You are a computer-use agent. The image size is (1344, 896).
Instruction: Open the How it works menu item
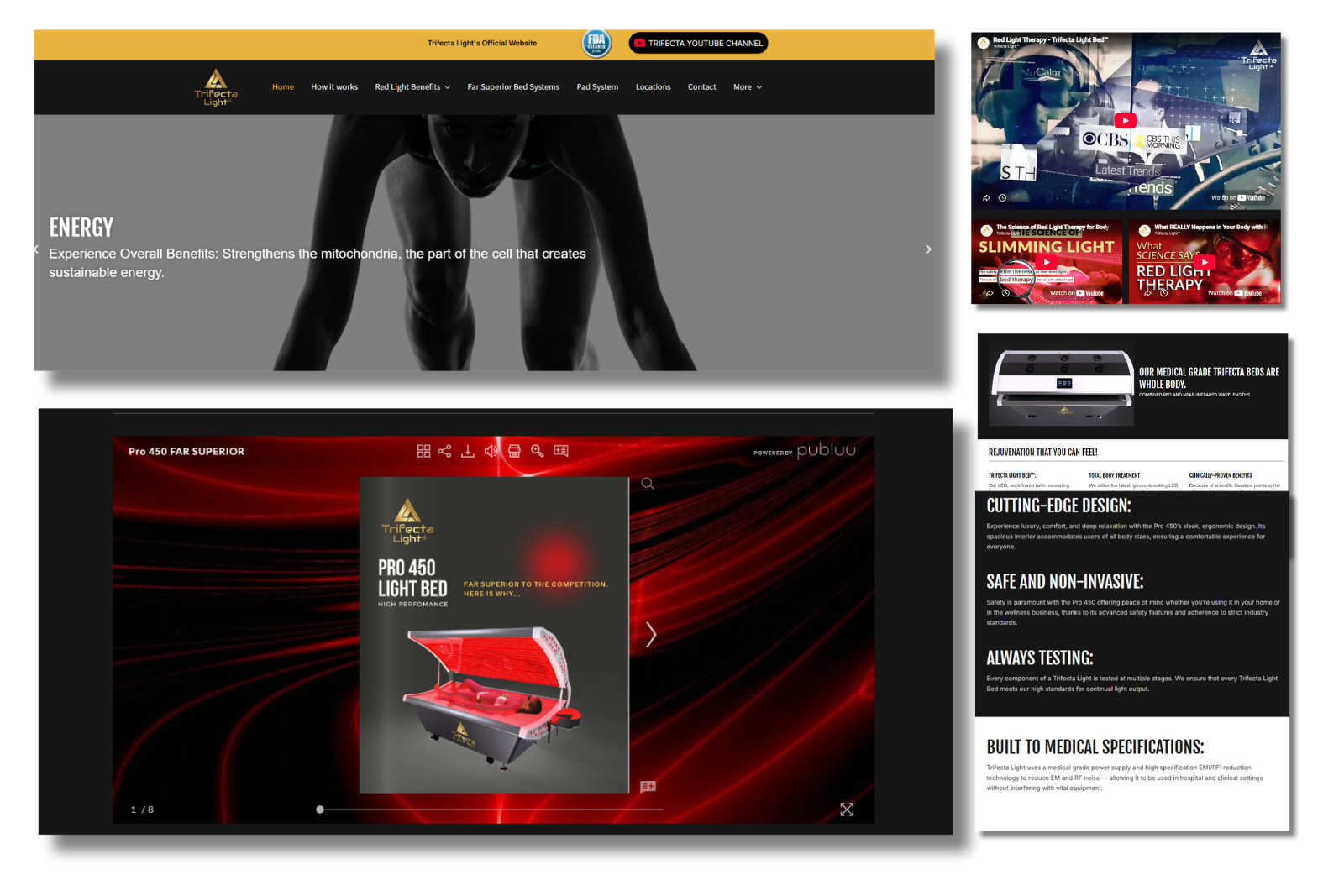tap(334, 87)
